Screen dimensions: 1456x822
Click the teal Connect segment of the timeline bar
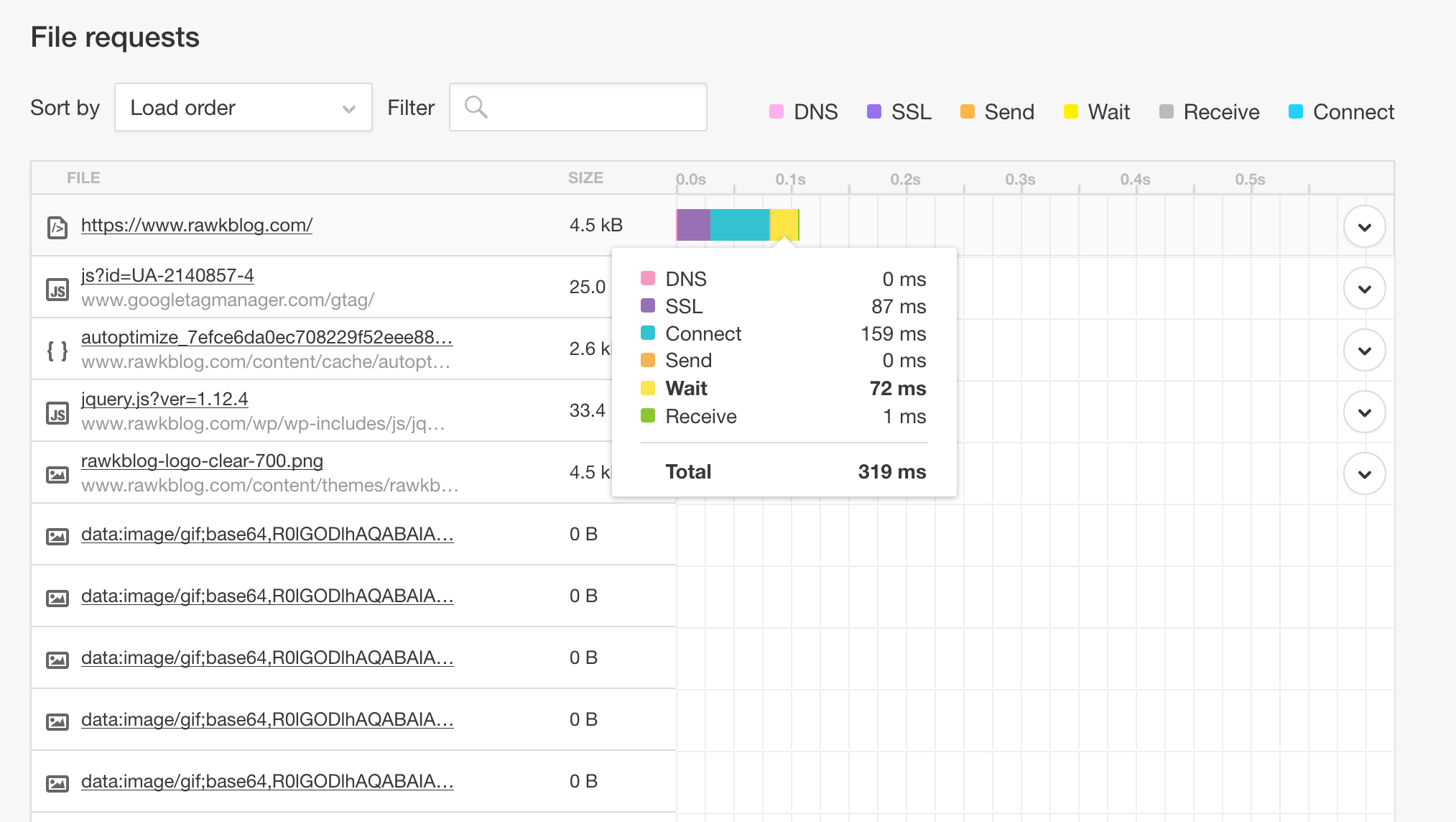coord(739,225)
